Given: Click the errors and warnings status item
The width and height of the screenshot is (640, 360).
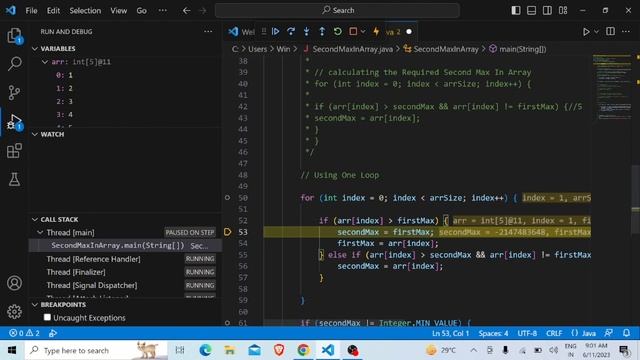Looking at the screenshot, I should click(x=24, y=333).
